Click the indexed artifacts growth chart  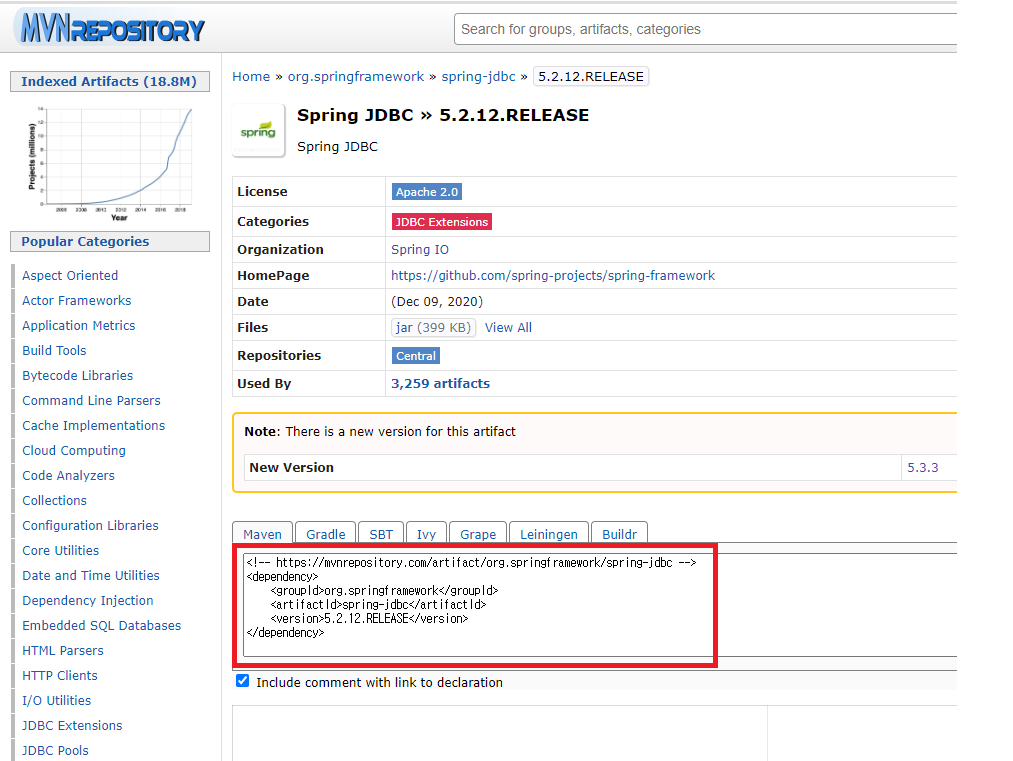click(x=110, y=163)
